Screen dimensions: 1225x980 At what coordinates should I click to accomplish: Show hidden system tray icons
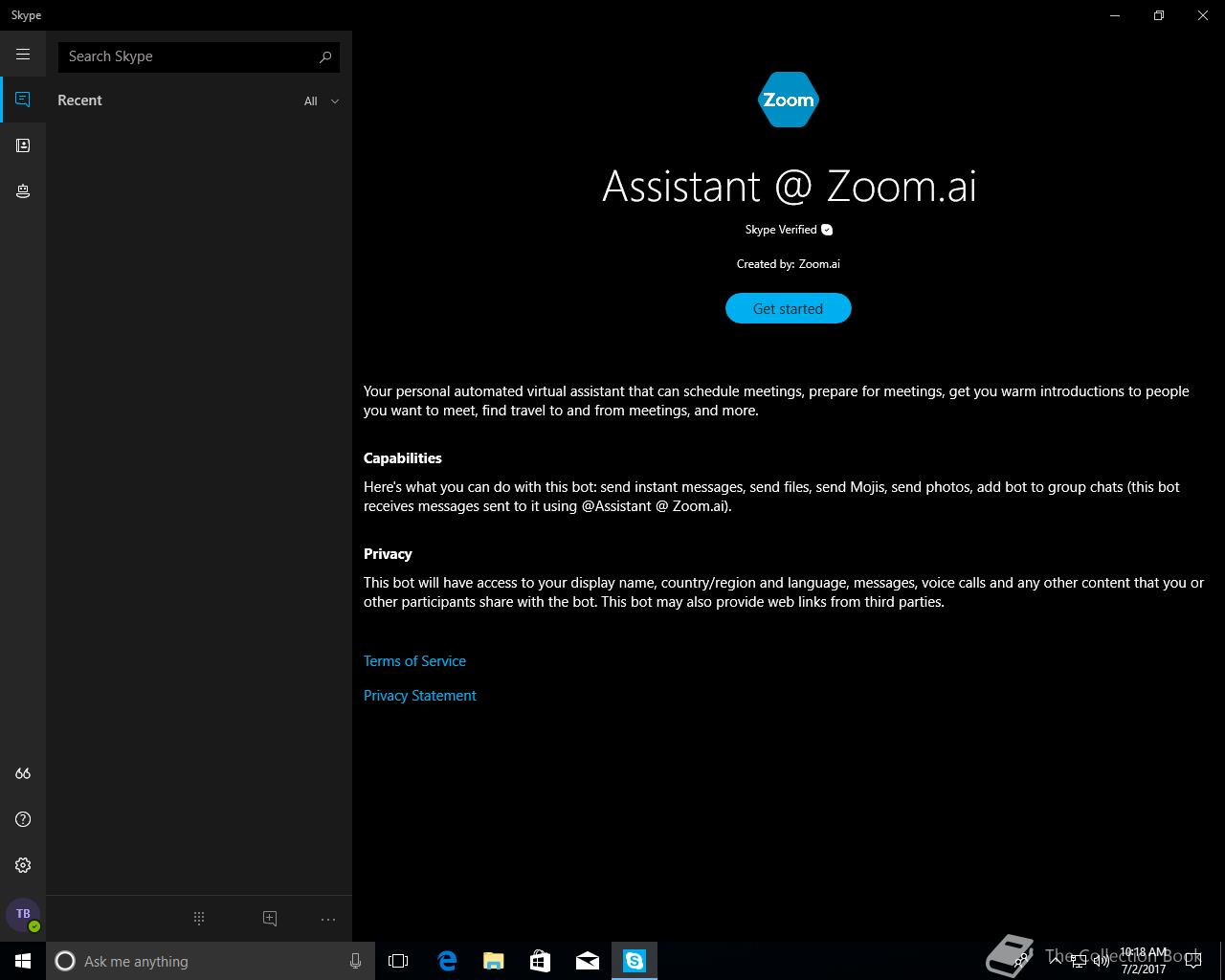(x=1056, y=961)
